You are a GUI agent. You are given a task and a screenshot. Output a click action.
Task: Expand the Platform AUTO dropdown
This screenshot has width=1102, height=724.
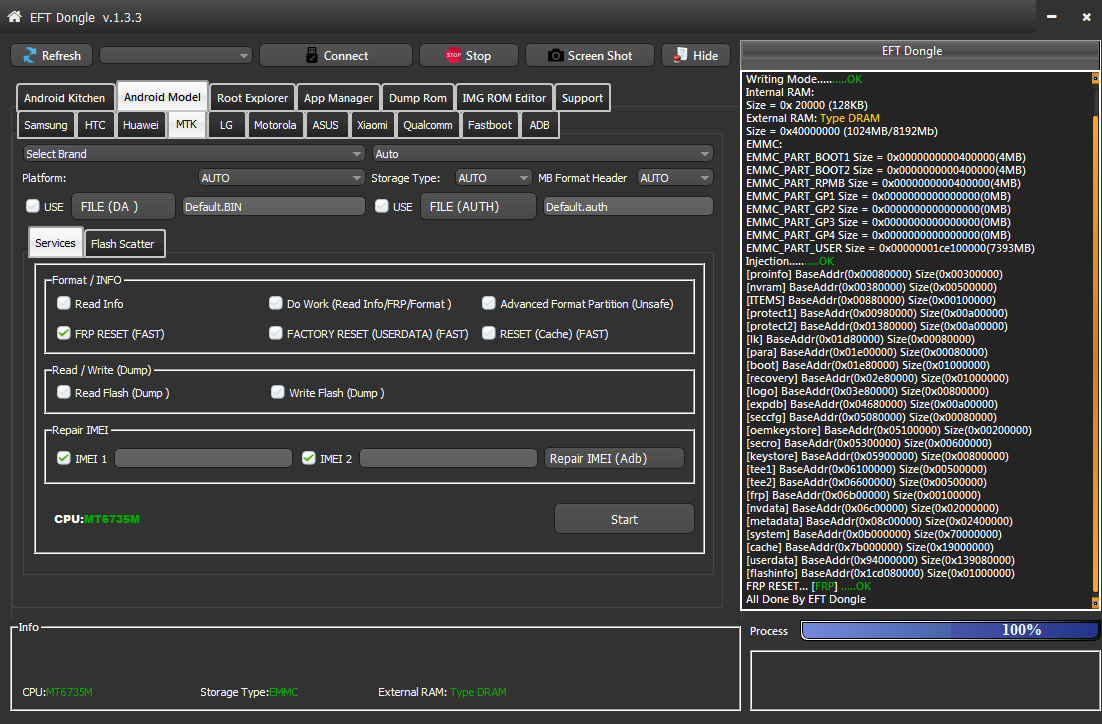(x=281, y=178)
